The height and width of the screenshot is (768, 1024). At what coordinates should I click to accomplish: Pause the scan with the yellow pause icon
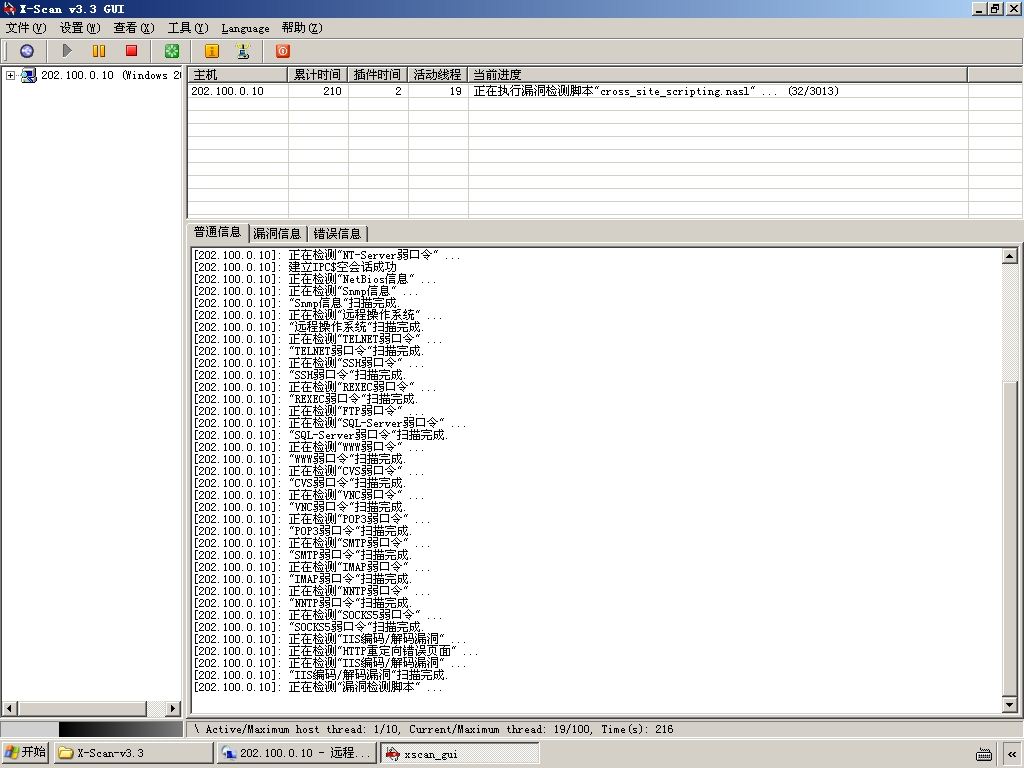[99, 51]
